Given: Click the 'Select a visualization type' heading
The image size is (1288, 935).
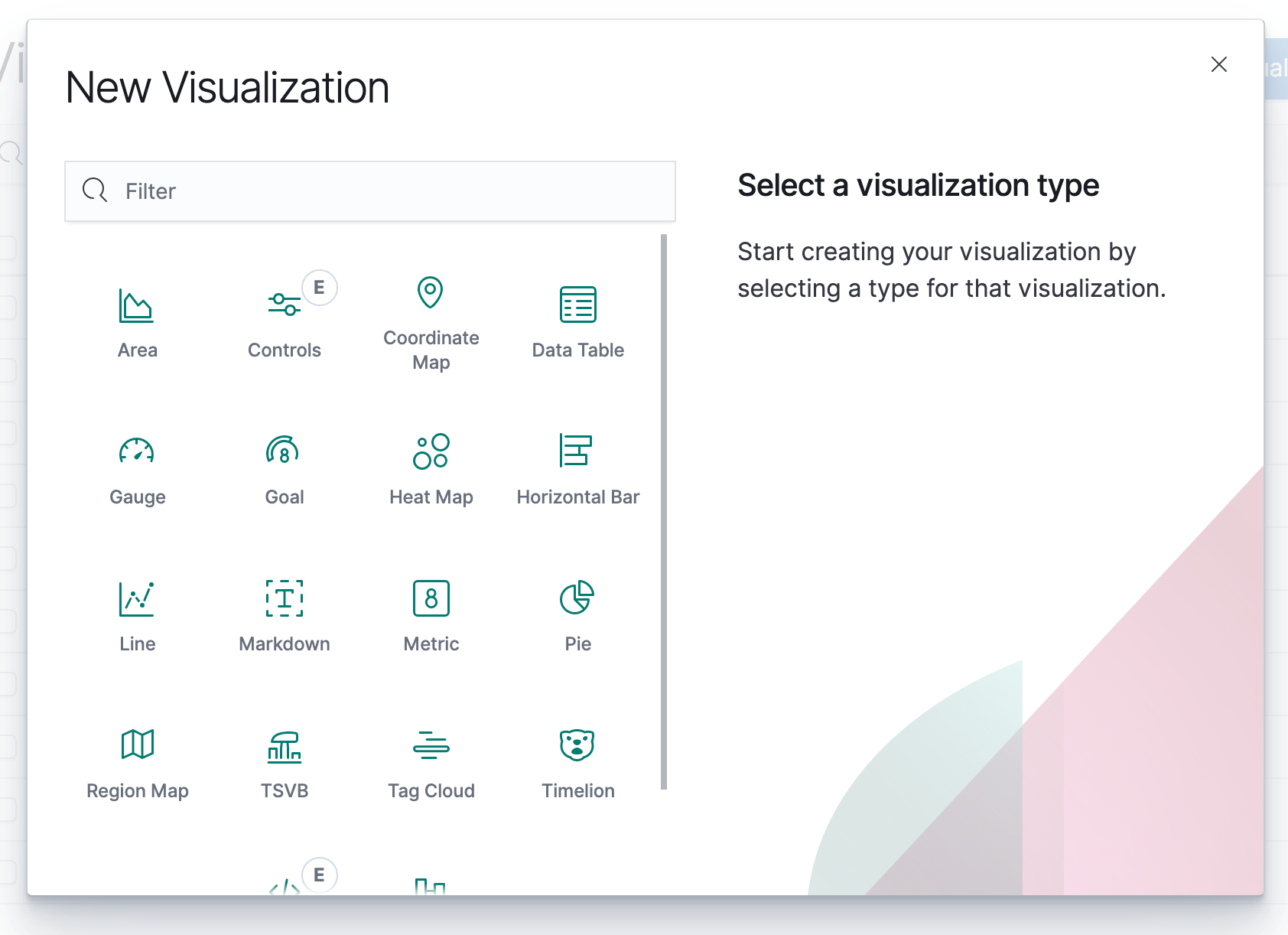Looking at the screenshot, I should (919, 186).
